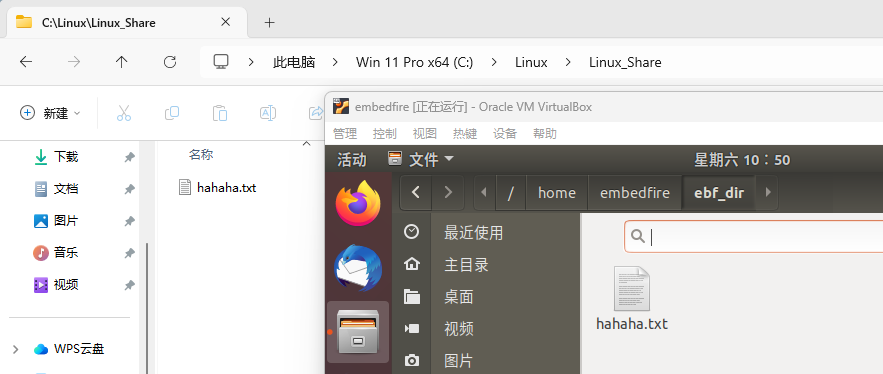883x374 pixels.
Task: Unpin 文档 using its pin icon
Action: click(x=130, y=189)
